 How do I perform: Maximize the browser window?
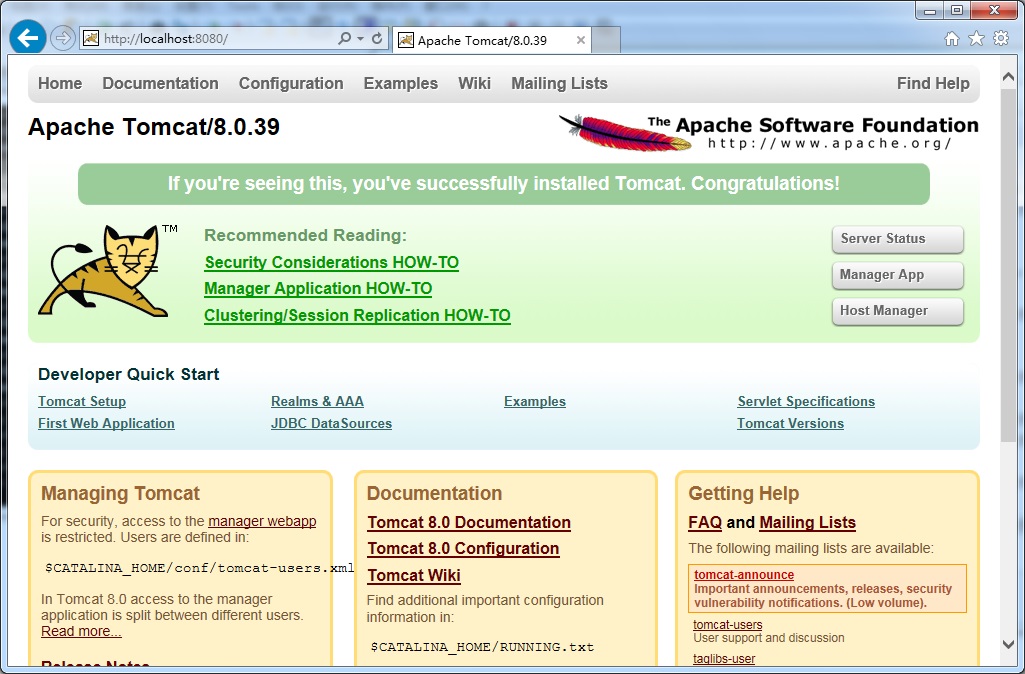point(957,10)
